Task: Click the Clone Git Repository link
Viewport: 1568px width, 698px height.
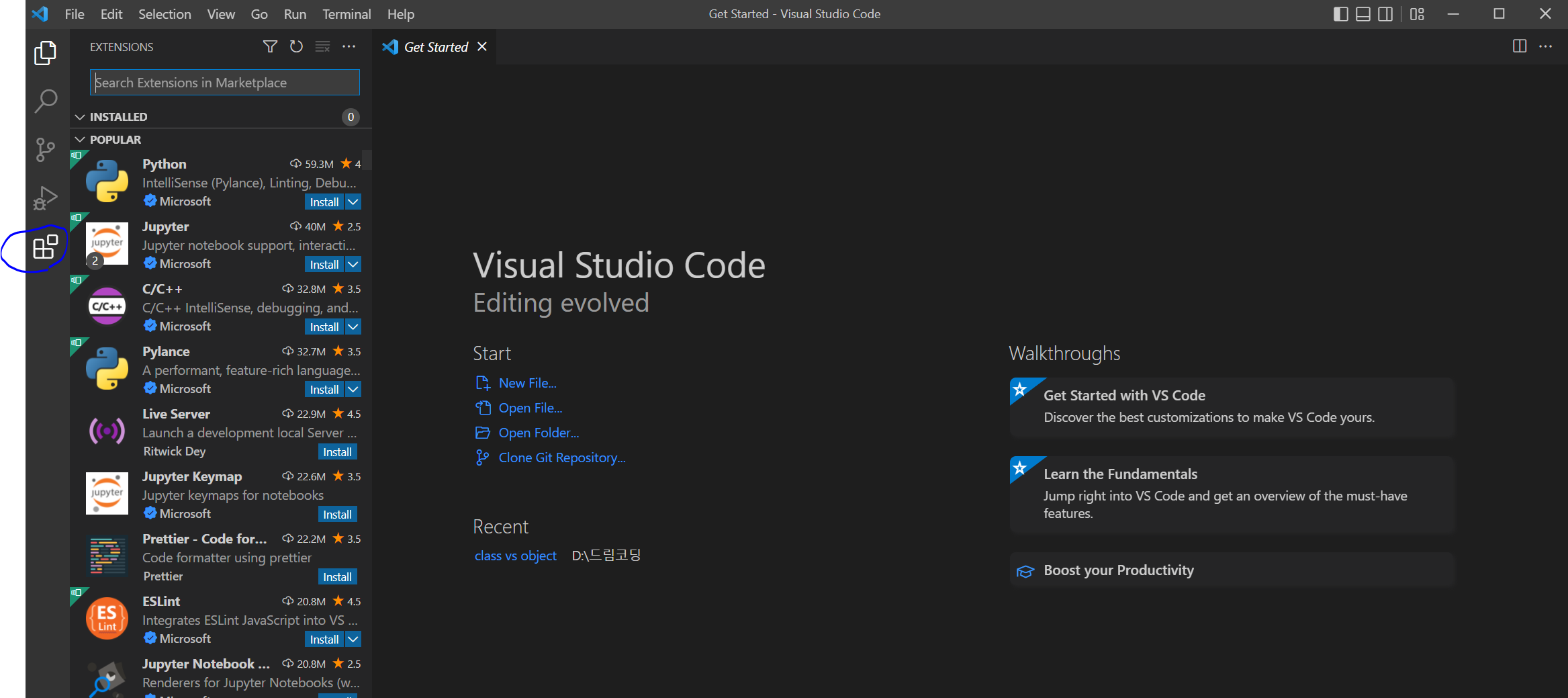Action: tap(561, 457)
